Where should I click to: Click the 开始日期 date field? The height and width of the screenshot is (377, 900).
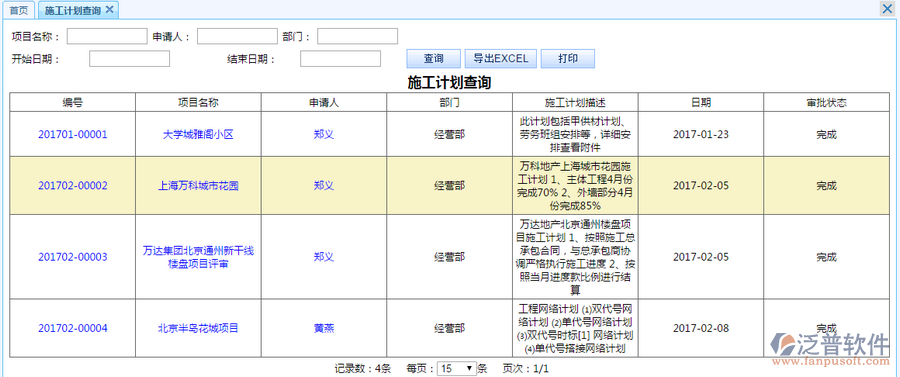[x=129, y=59]
